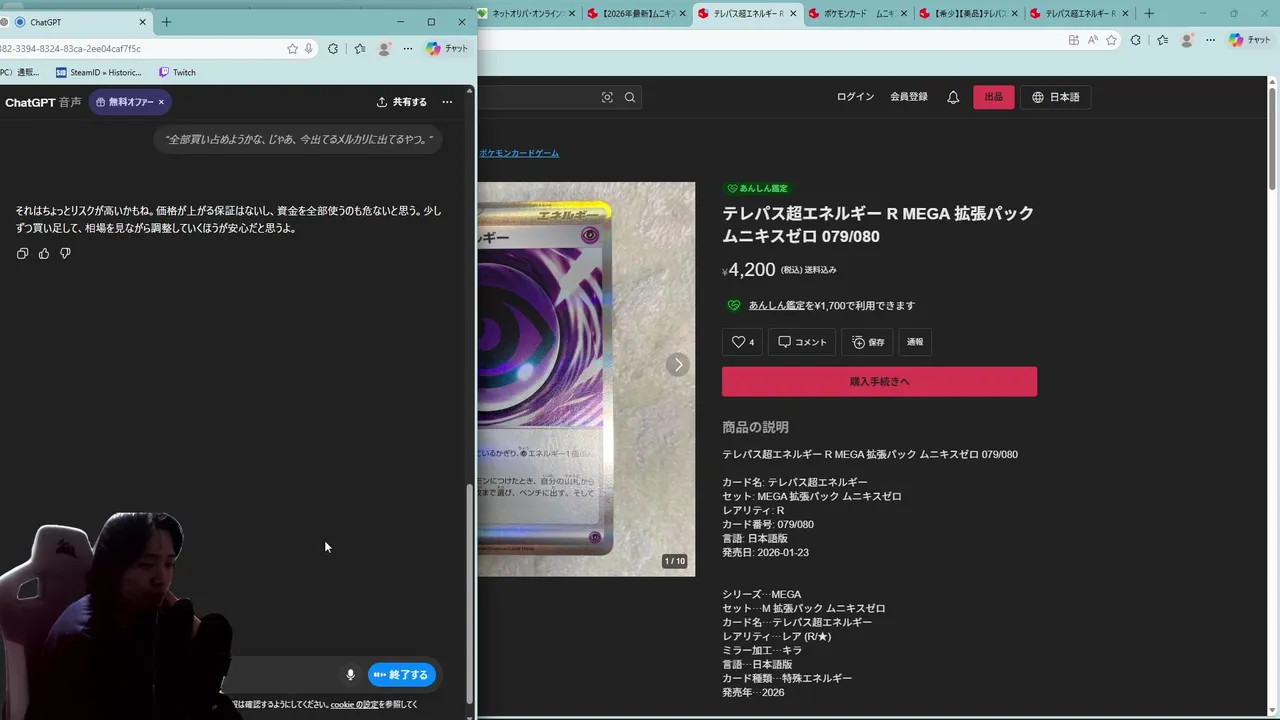This screenshot has width=1280, height=720.
Task: Favorite the ChatGPT page using the star icon
Action: 292,48
